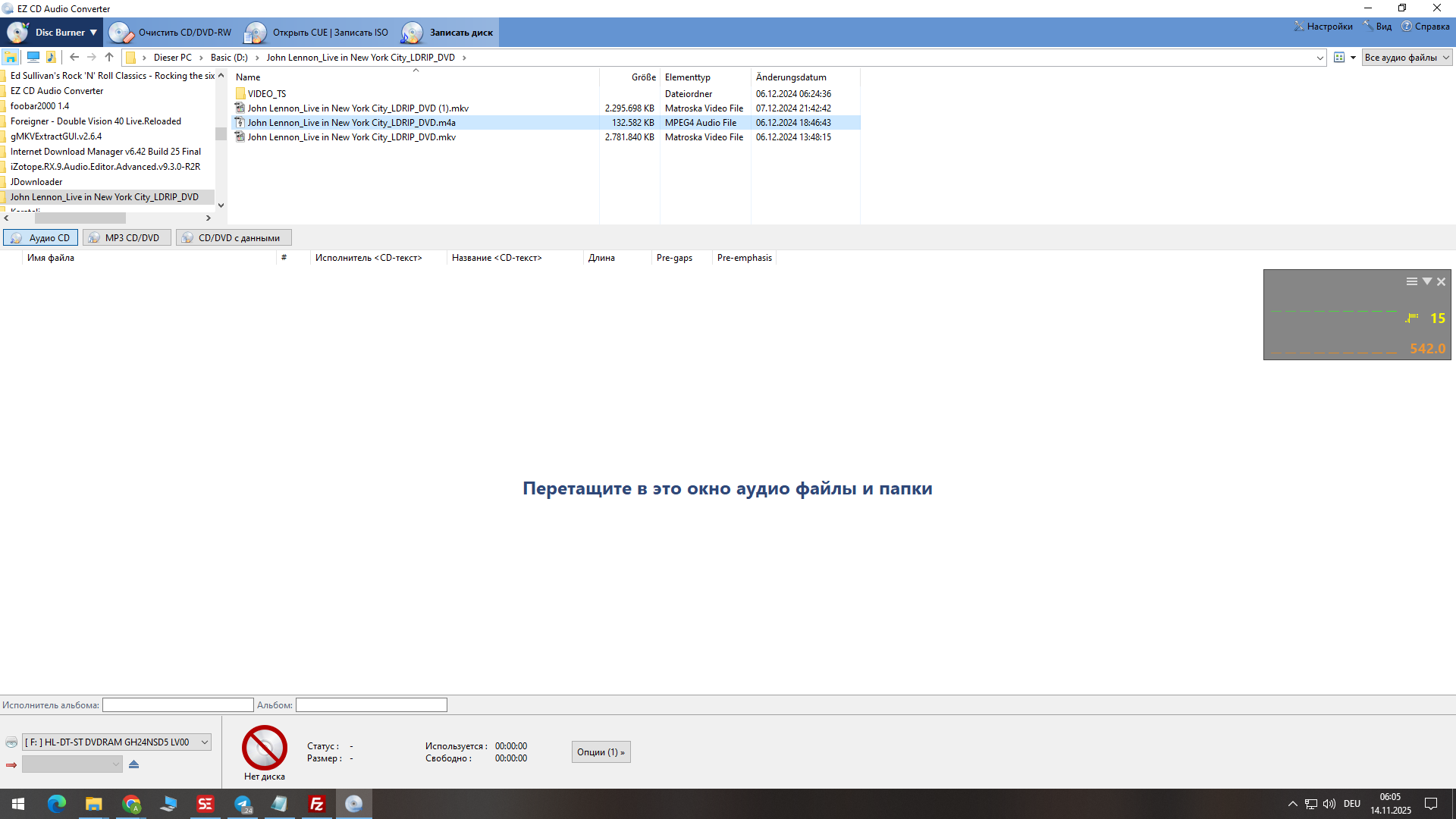The image size is (1456, 819).
Task: Open Все аудио файлы filter dropdown
Action: point(1407,58)
